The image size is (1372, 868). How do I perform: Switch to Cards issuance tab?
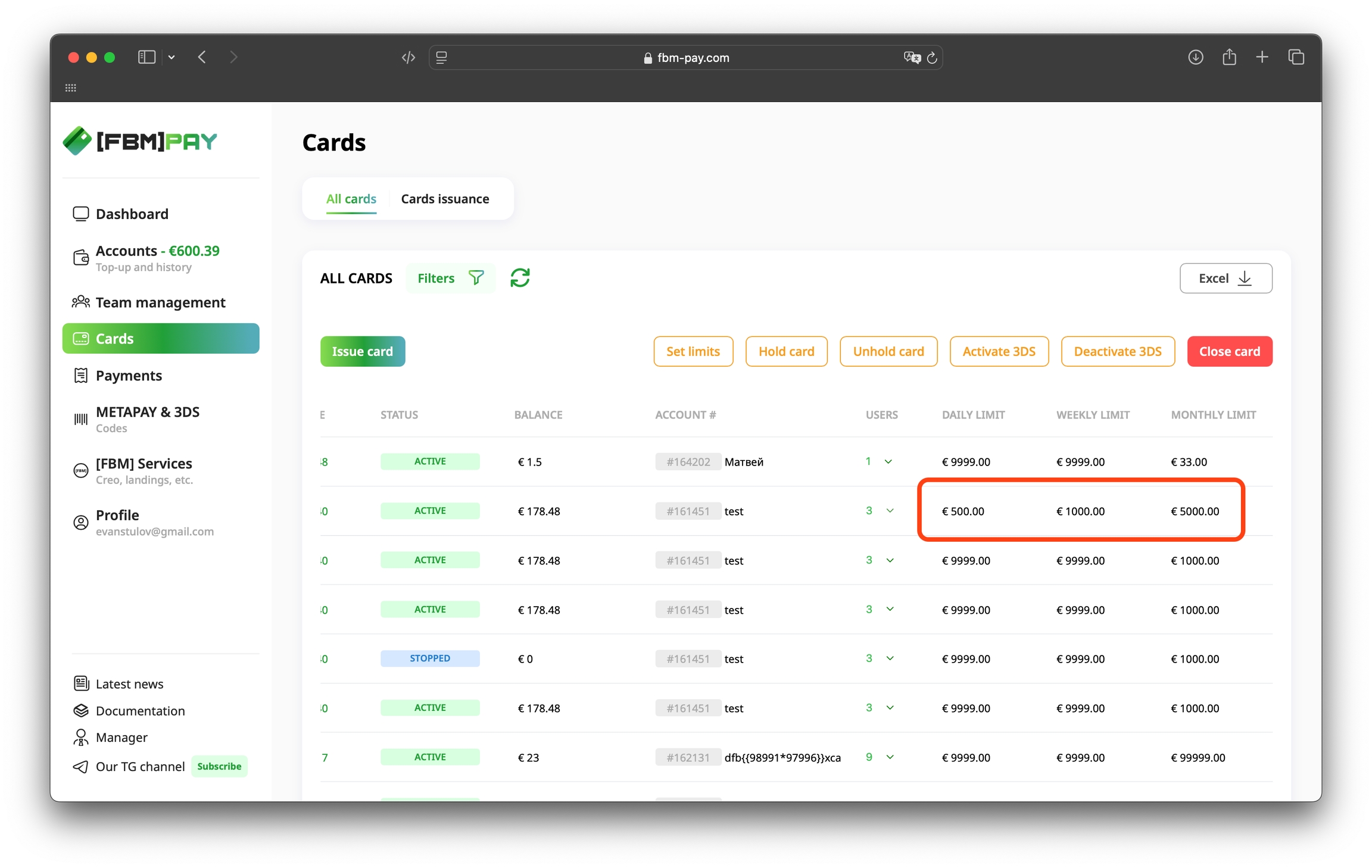(x=445, y=199)
